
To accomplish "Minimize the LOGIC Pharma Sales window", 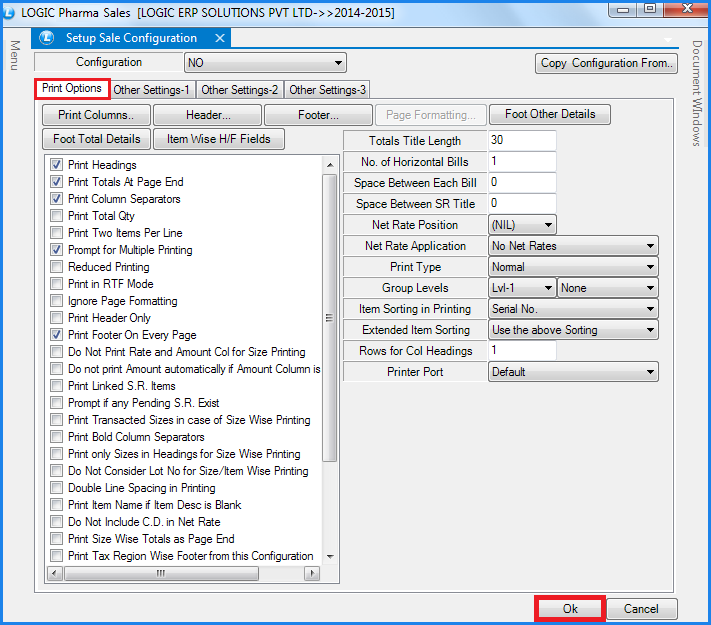I will [x=623, y=10].
